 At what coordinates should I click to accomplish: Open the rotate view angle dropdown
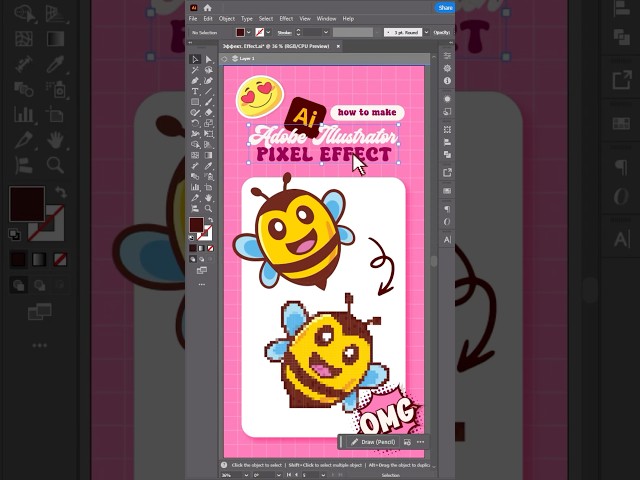pos(278,475)
